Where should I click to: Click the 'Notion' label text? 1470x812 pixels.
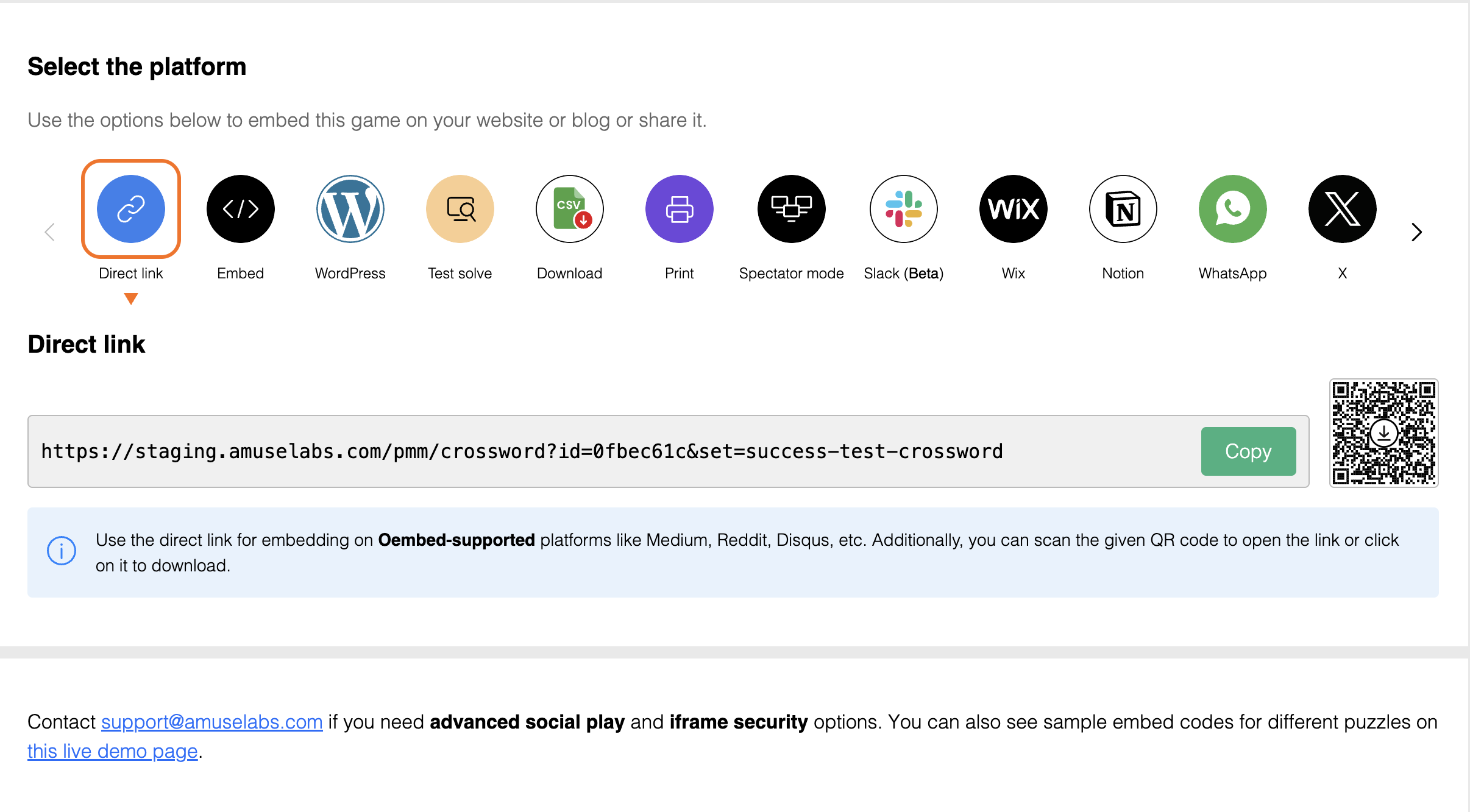[x=1123, y=274]
